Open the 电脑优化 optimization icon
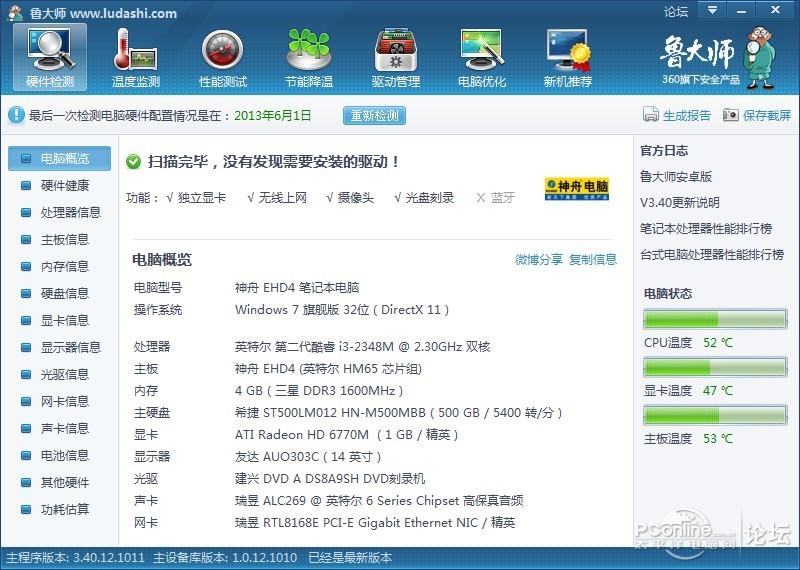Viewport: 800px width, 570px height. click(482, 57)
